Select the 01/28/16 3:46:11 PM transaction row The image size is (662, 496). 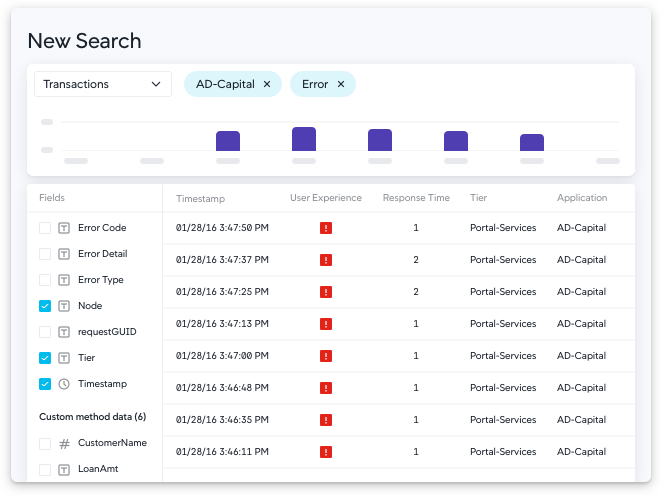tap(398, 452)
